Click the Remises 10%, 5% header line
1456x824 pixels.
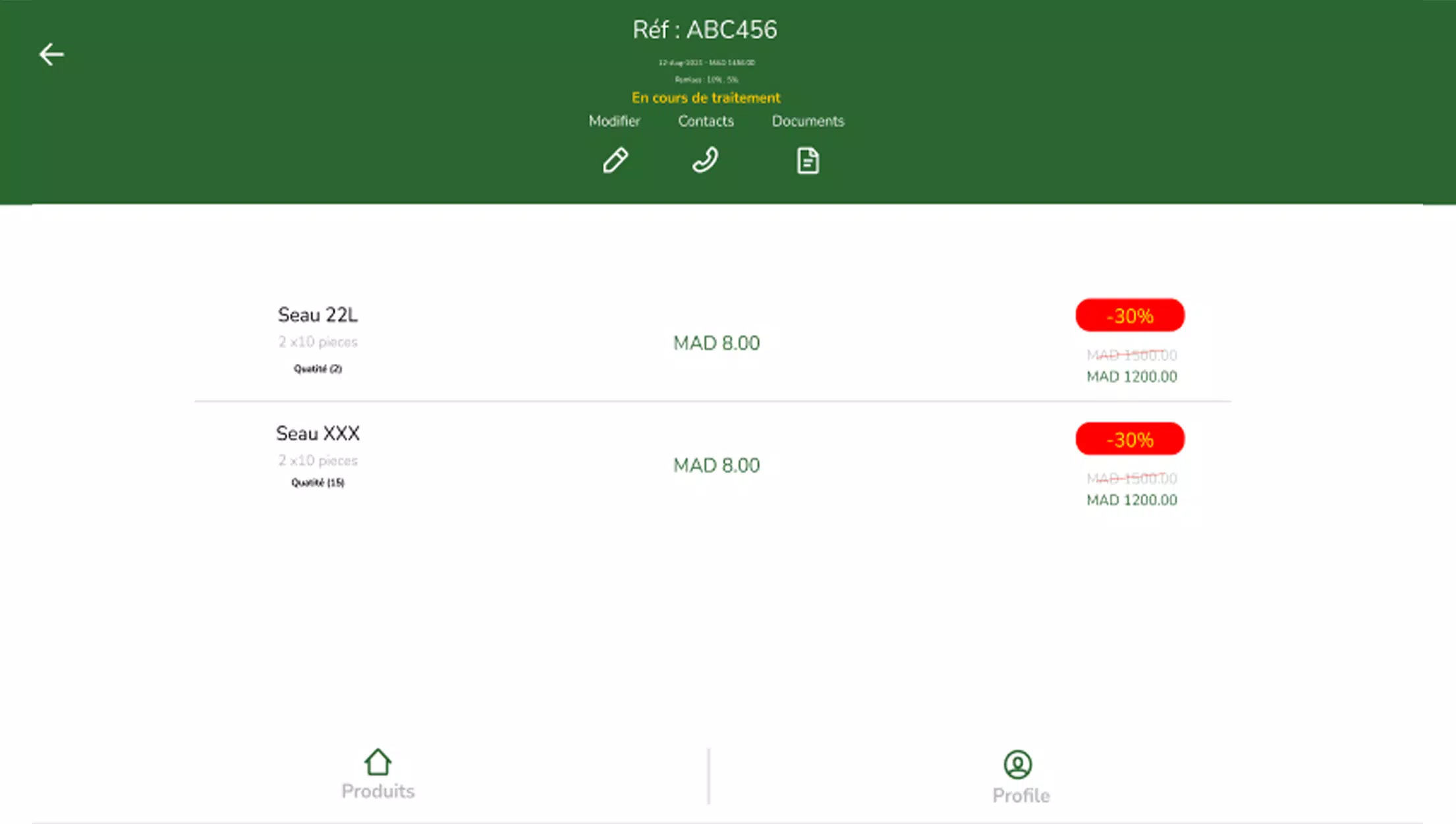pyautogui.click(x=706, y=80)
